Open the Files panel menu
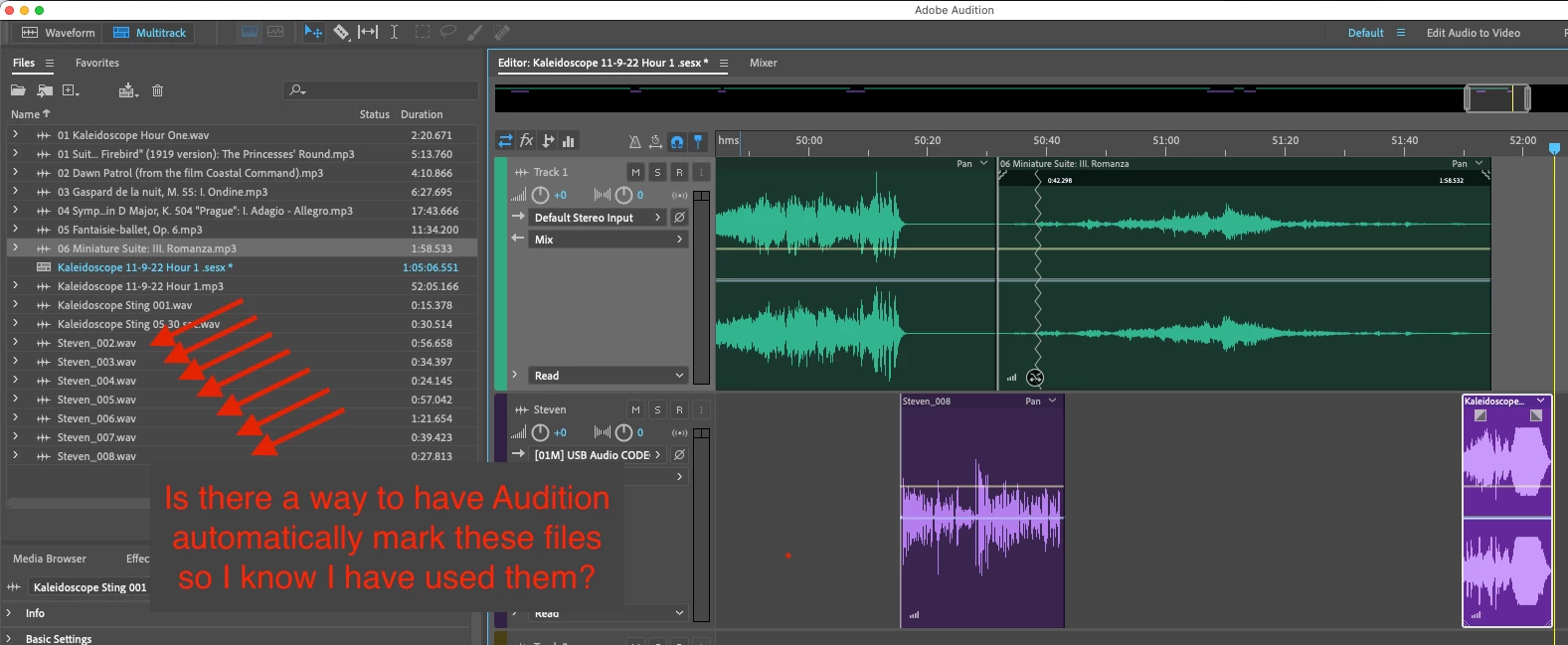Viewport: 1568px width, 645px height. (x=50, y=63)
